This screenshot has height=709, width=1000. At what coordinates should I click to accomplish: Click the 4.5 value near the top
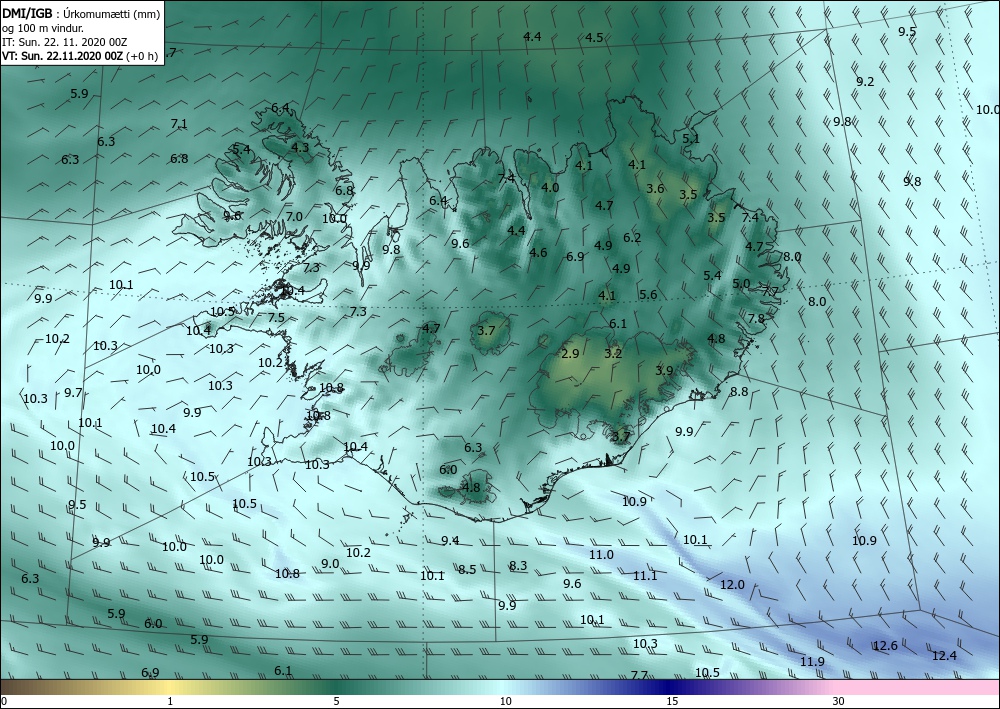594,38
